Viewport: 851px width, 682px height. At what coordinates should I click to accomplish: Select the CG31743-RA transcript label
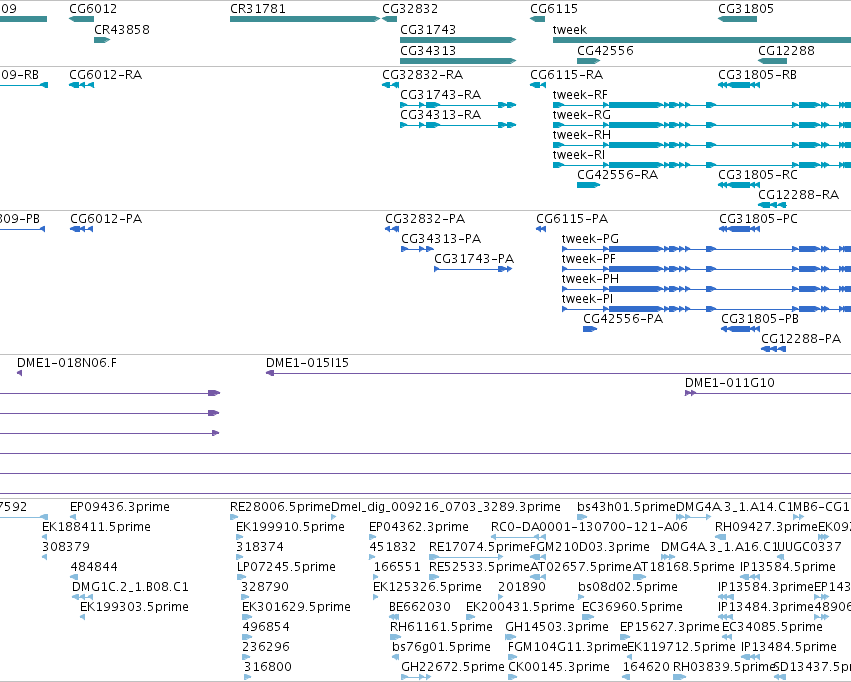coord(441,94)
